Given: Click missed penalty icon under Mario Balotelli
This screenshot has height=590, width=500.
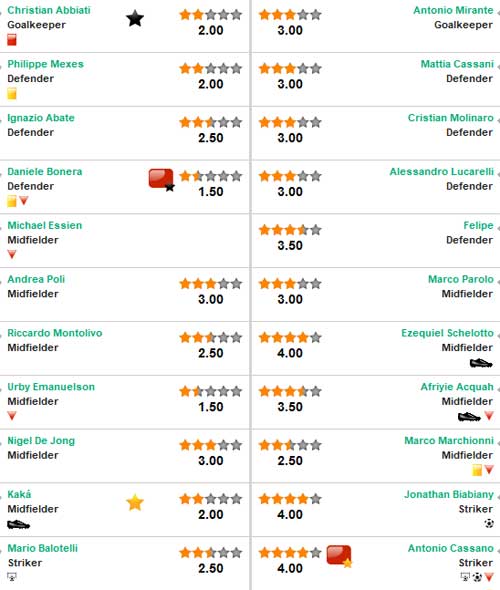Looking at the screenshot, I should pyautogui.click(x=12, y=577).
